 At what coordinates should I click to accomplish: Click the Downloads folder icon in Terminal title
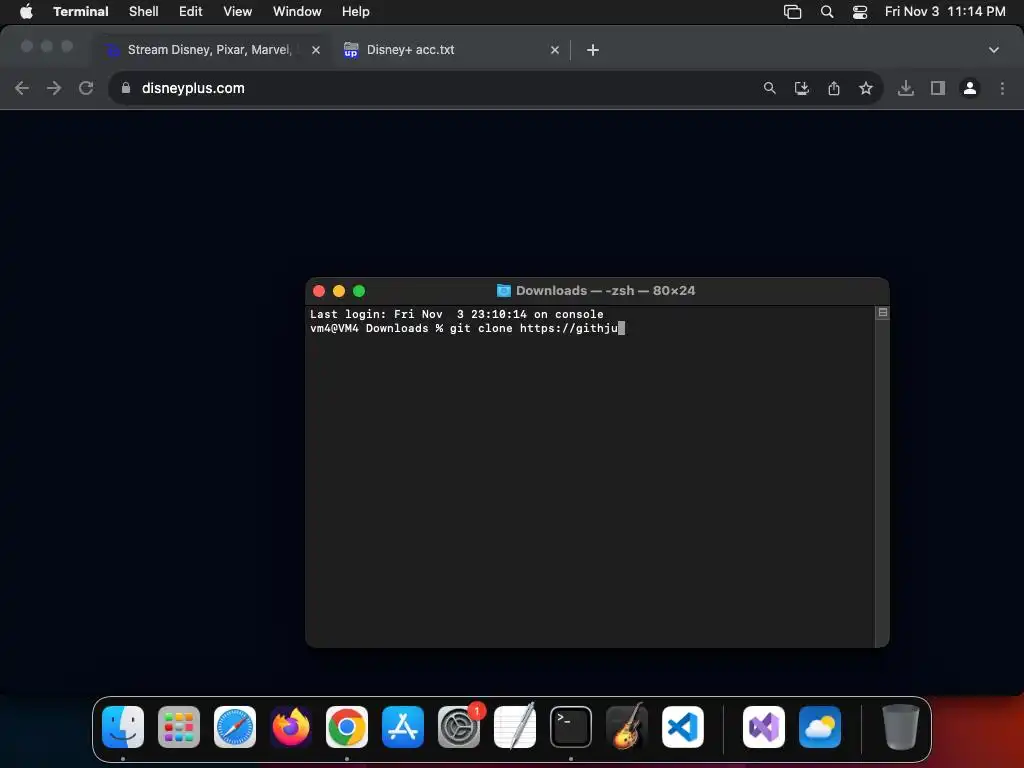[504, 291]
